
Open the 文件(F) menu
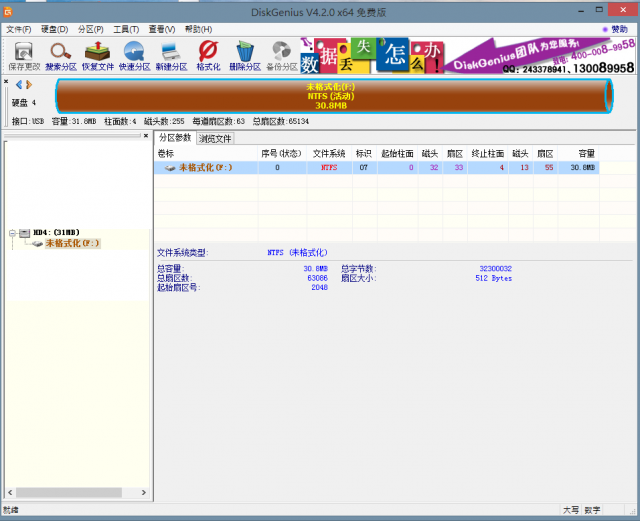point(19,29)
